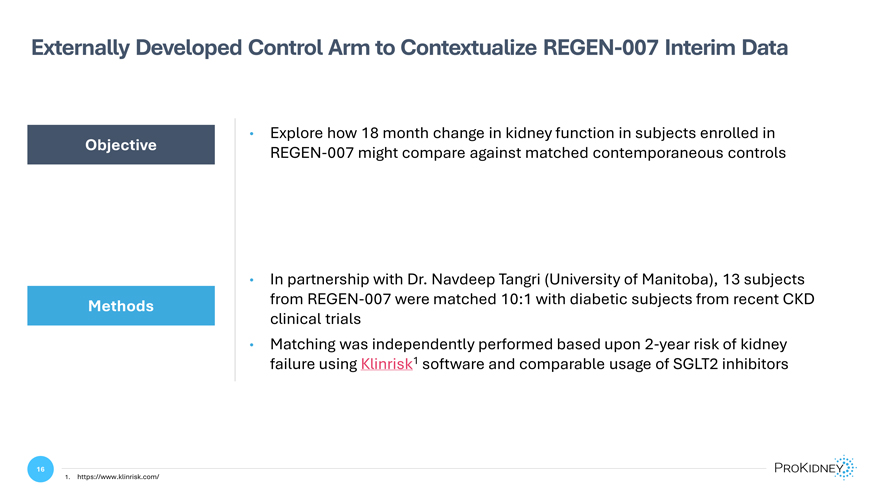Click the footnote superscript 1 after Klinrisk
The width and height of the screenshot is (880, 495).
[416, 360]
